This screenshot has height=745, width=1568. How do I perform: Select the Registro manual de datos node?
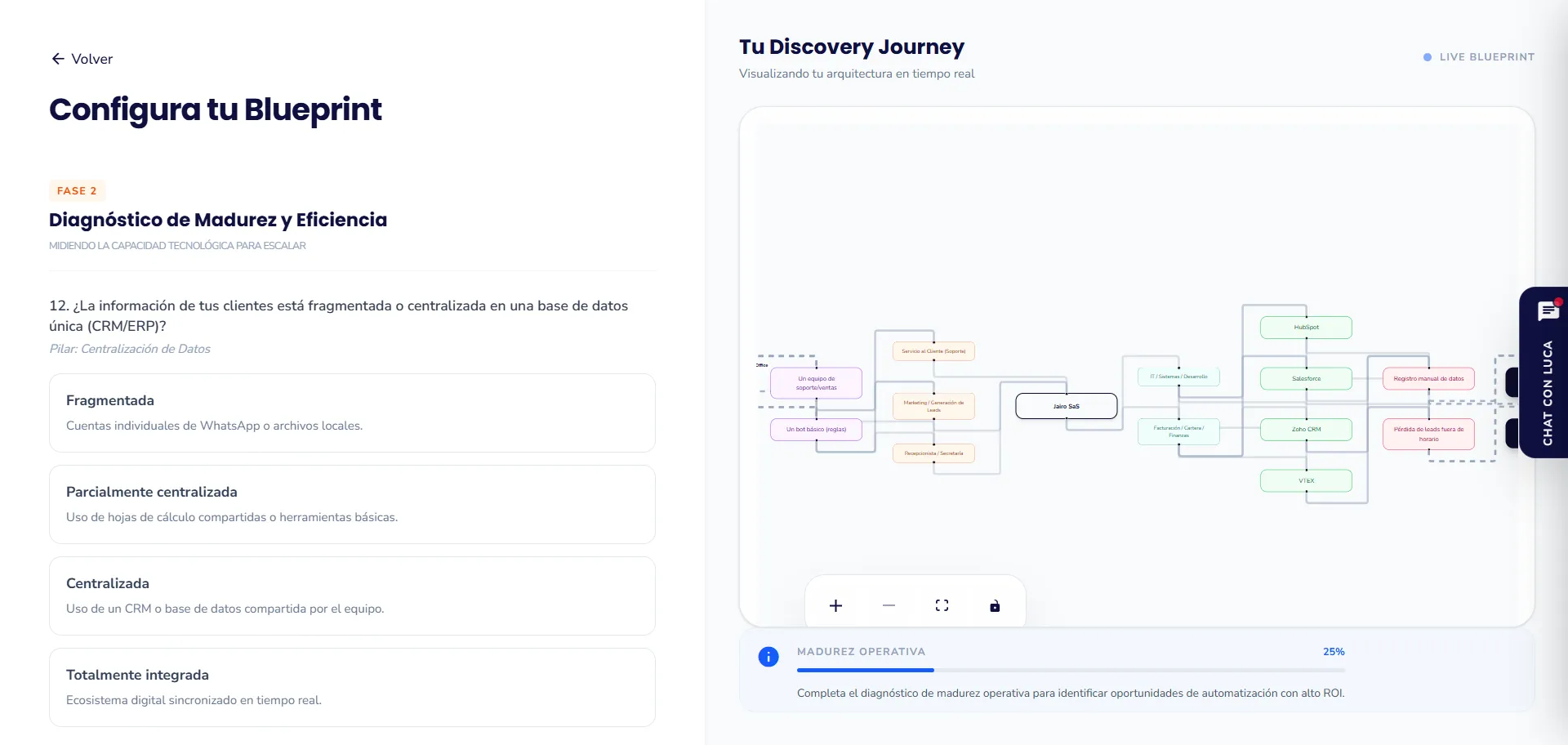coord(1428,378)
